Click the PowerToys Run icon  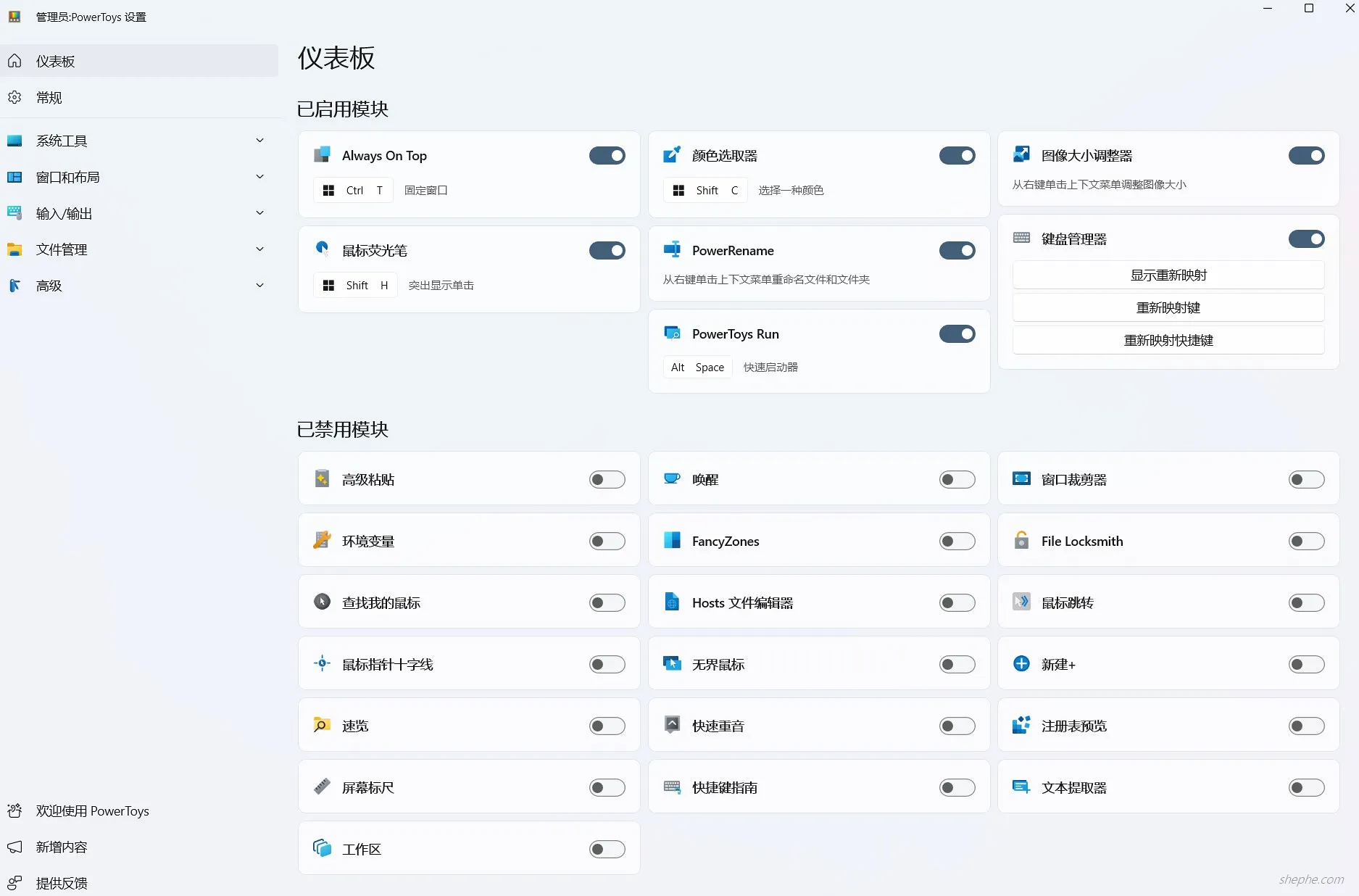tap(673, 333)
